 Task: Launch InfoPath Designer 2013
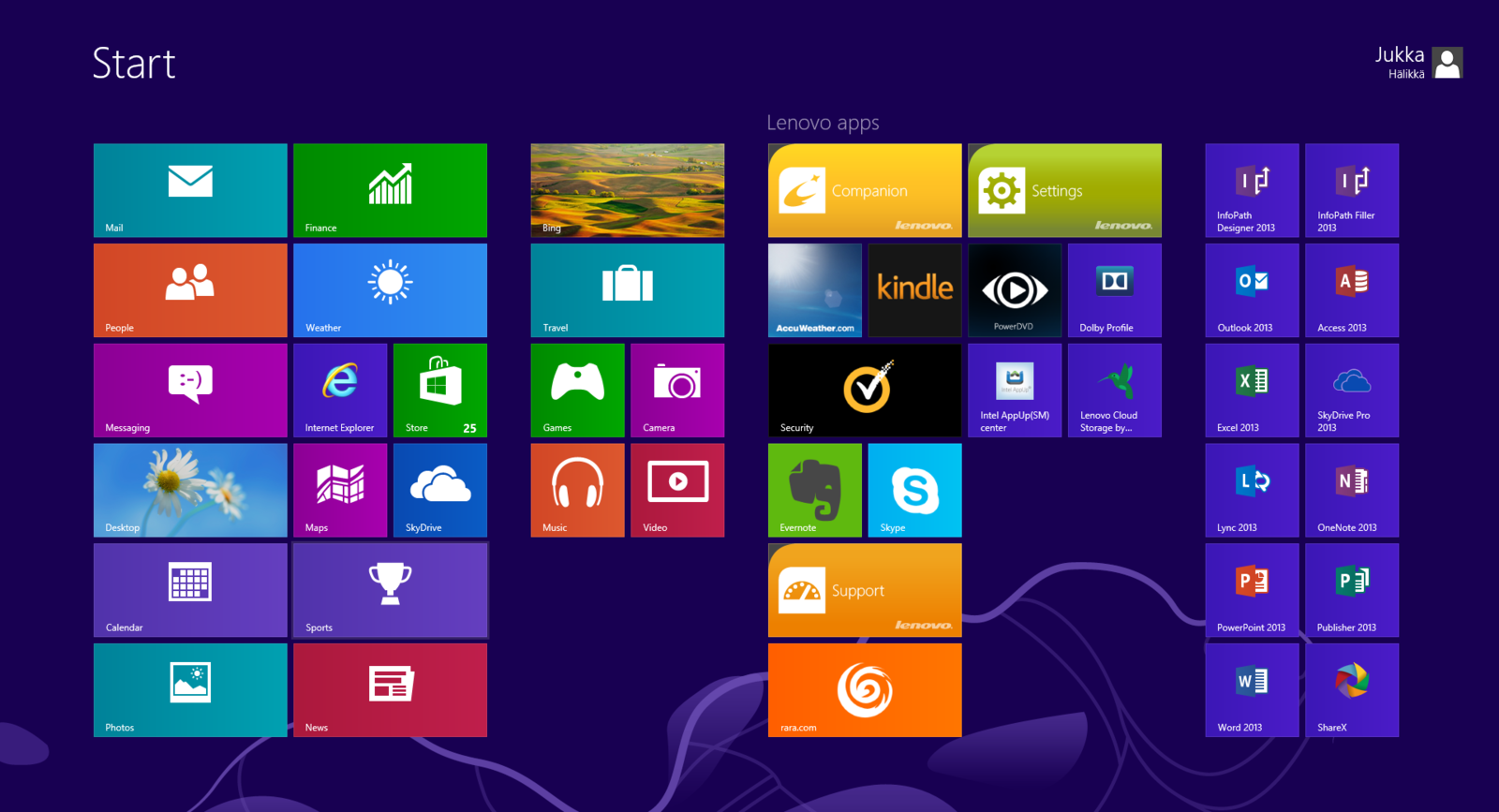(1252, 190)
